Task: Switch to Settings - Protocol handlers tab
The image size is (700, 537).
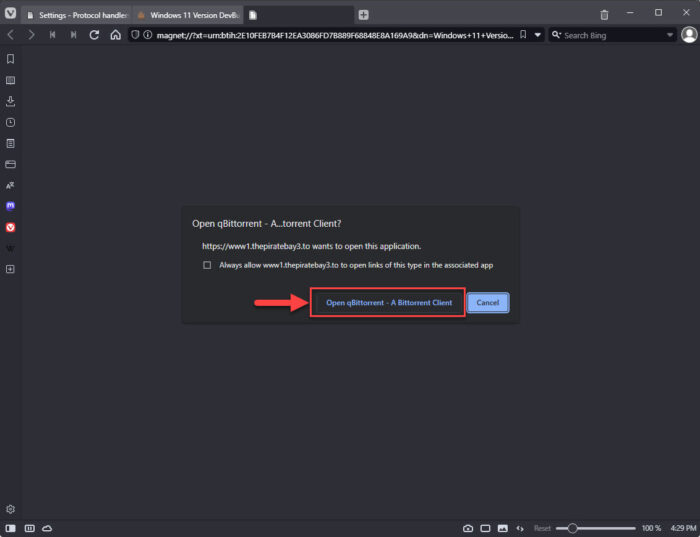Action: coord(76,15)
